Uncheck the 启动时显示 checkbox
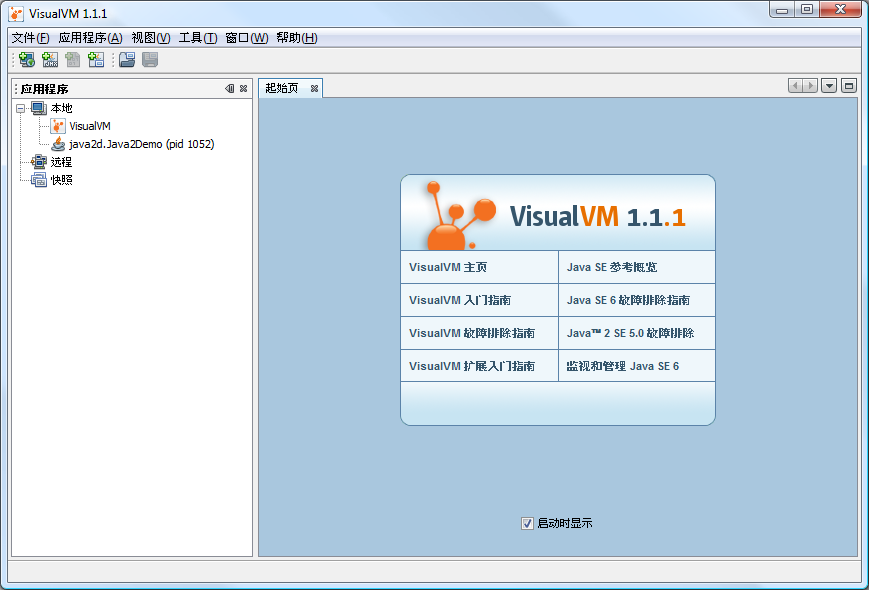 pyautogui.click(x=527, y=523)
